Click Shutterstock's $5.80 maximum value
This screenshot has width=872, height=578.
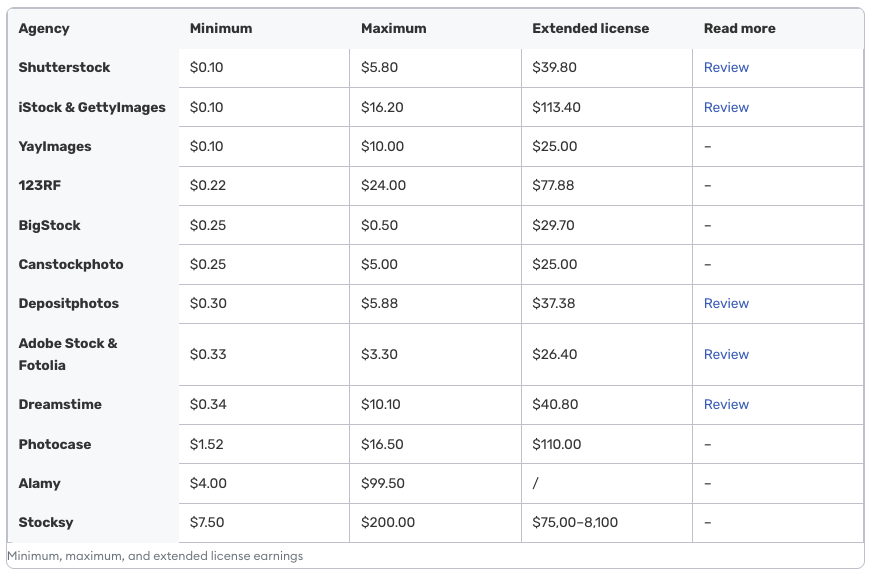tap(379, 67)
